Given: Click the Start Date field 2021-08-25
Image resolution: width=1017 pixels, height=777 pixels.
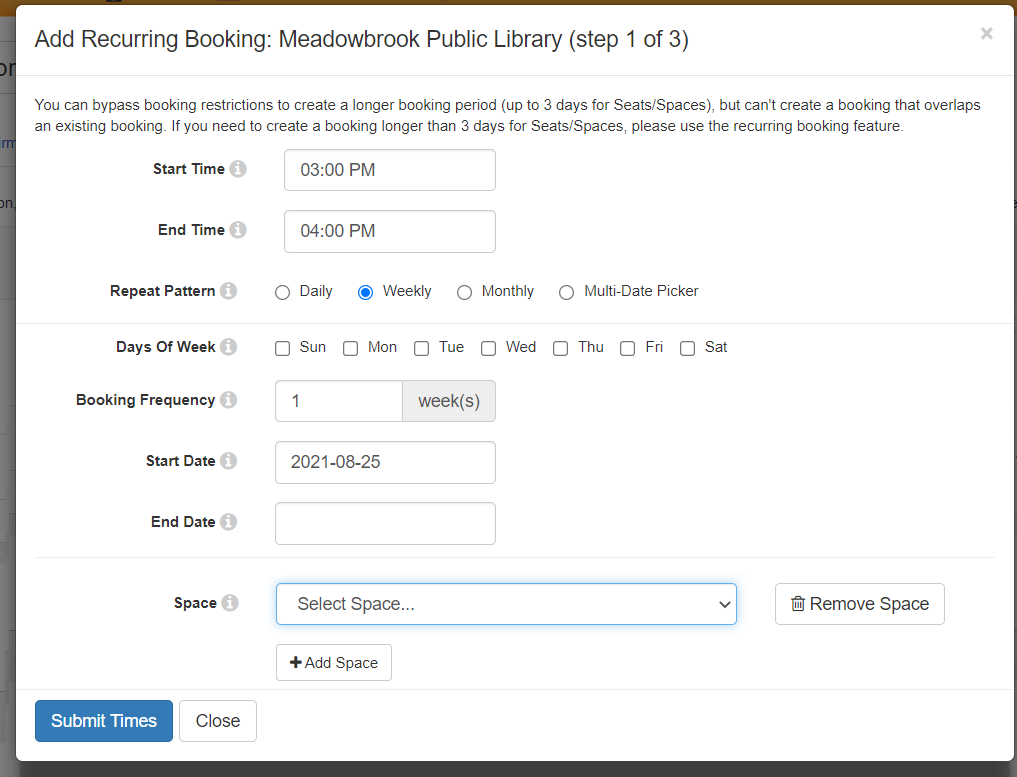Looking at the screenshot, I should tap(385, 462).
